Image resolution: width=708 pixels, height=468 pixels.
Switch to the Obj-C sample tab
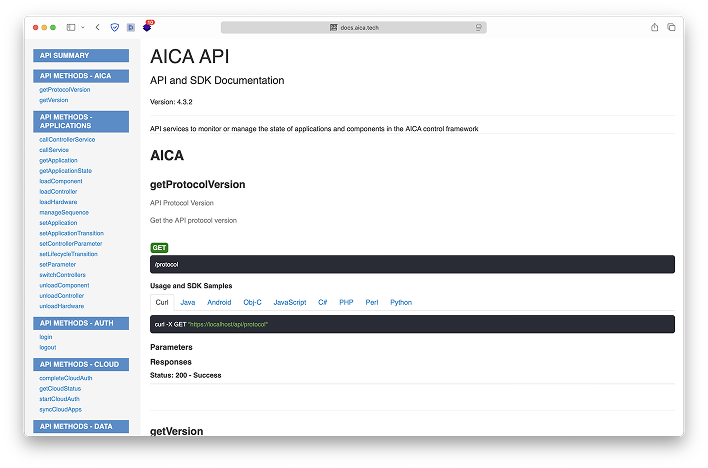252,303
